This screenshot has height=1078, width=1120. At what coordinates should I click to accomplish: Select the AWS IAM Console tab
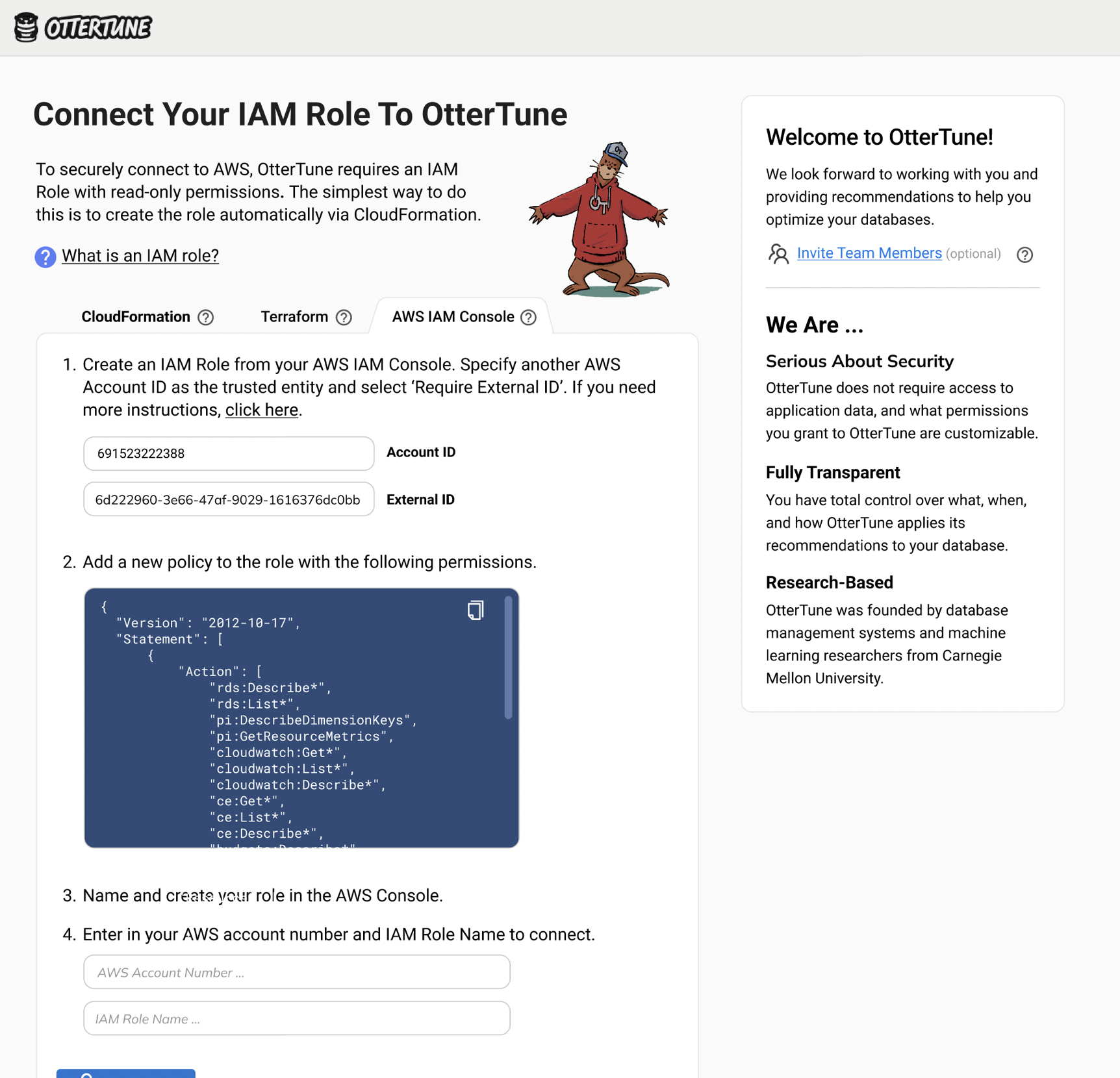(453, 317)
